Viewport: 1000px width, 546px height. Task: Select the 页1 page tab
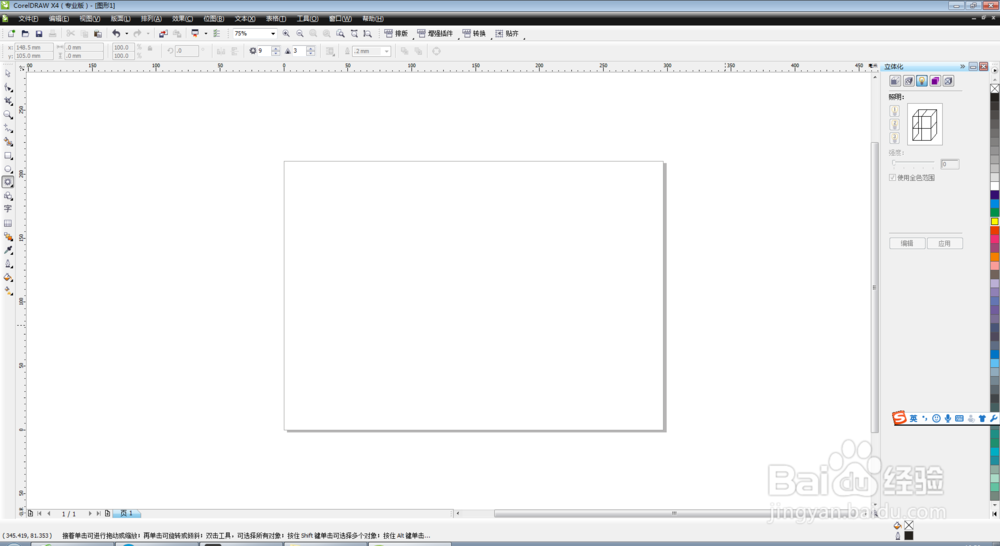[x=126, y=513]
